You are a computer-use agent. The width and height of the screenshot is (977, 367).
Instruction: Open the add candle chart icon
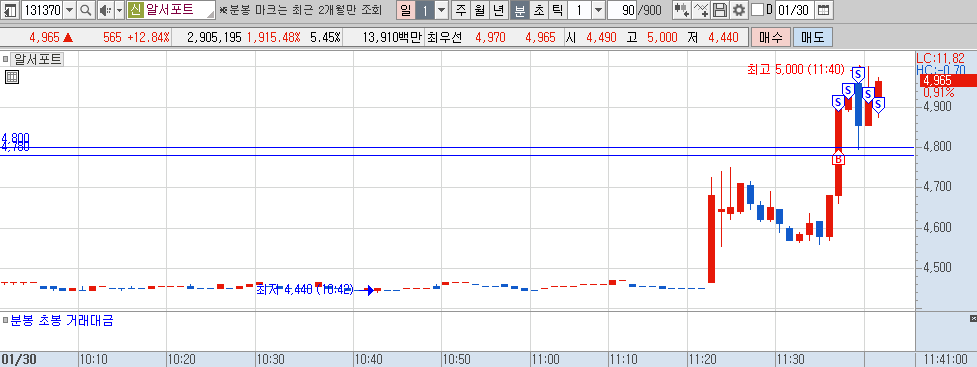[682, 10]
